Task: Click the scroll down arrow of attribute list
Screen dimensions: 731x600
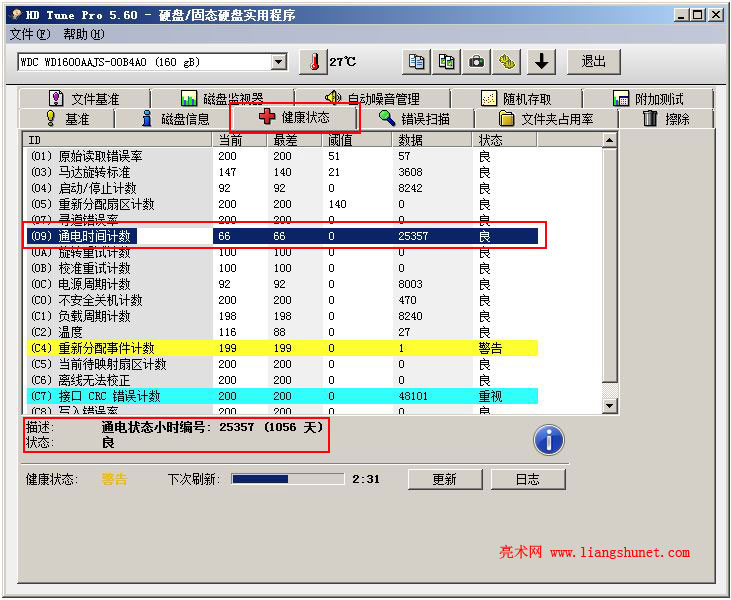Action: [x=610, y=406]
